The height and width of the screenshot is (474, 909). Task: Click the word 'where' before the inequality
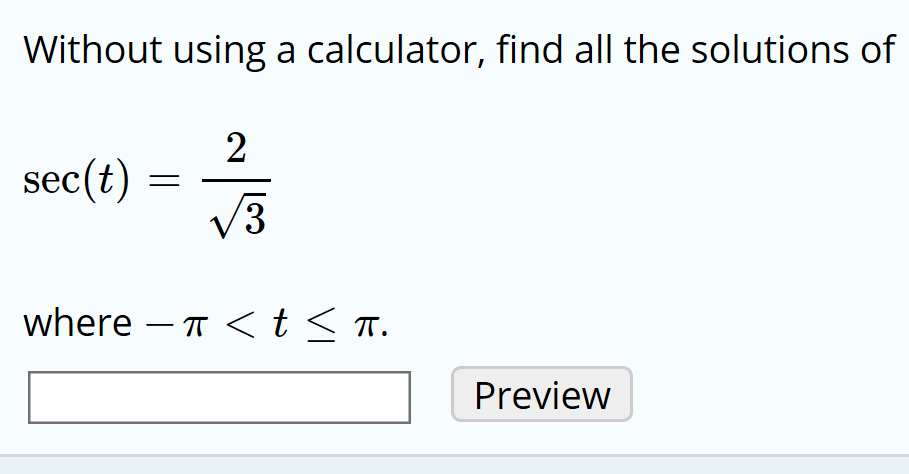coord(78,322)
